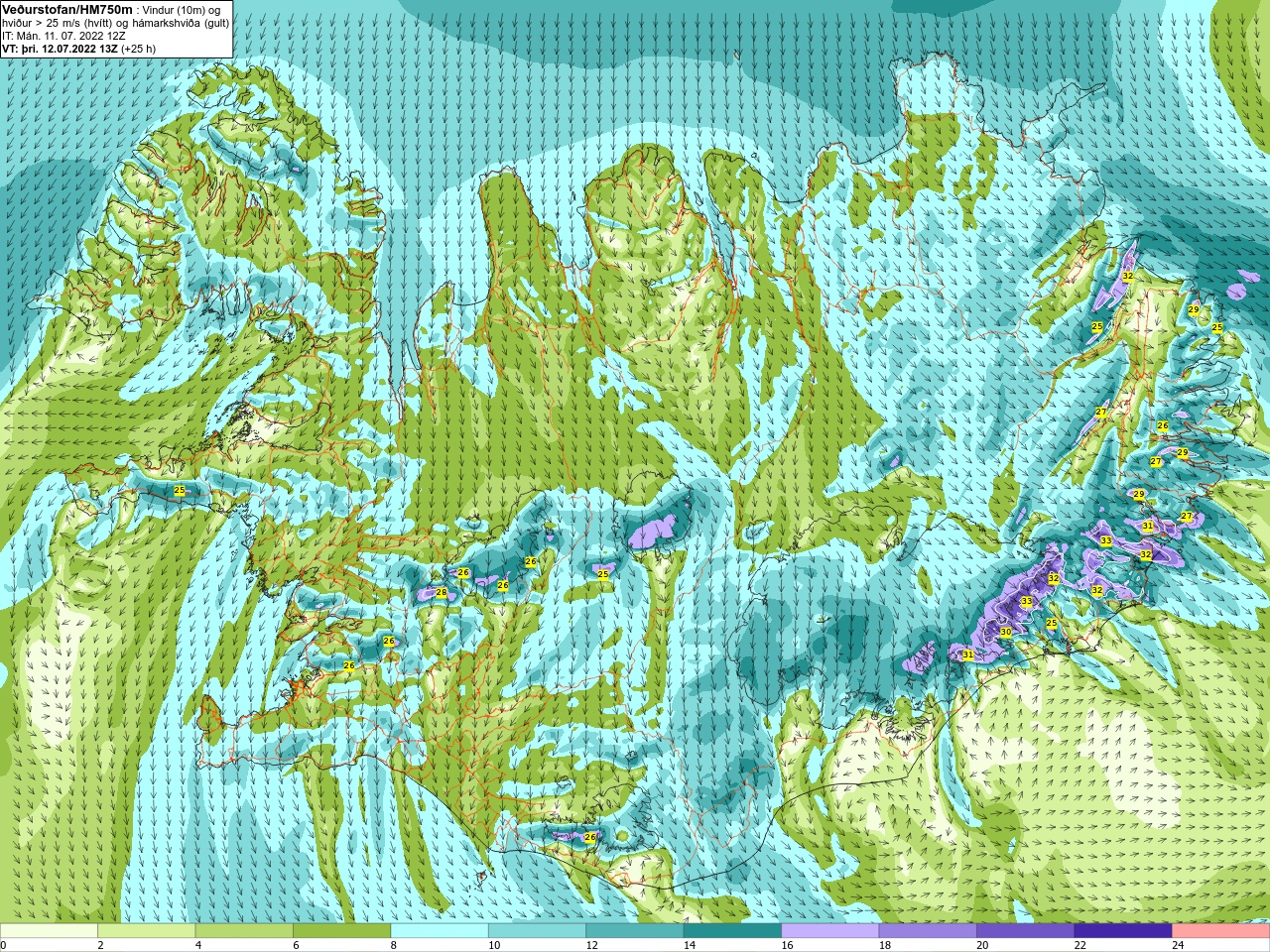The height and width of the screenshot is (952, 1270).
Task: Choose the 16–18 m/s lavender legend swatch
Action: [x=830, y=931]
